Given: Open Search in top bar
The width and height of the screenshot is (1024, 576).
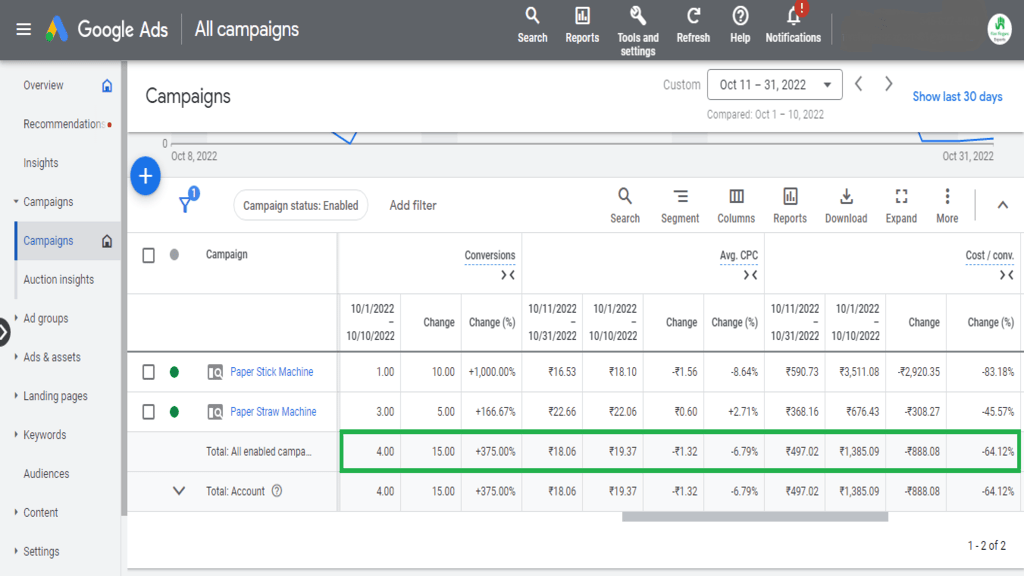Looking at the screenshot, I should click(532, 25).
